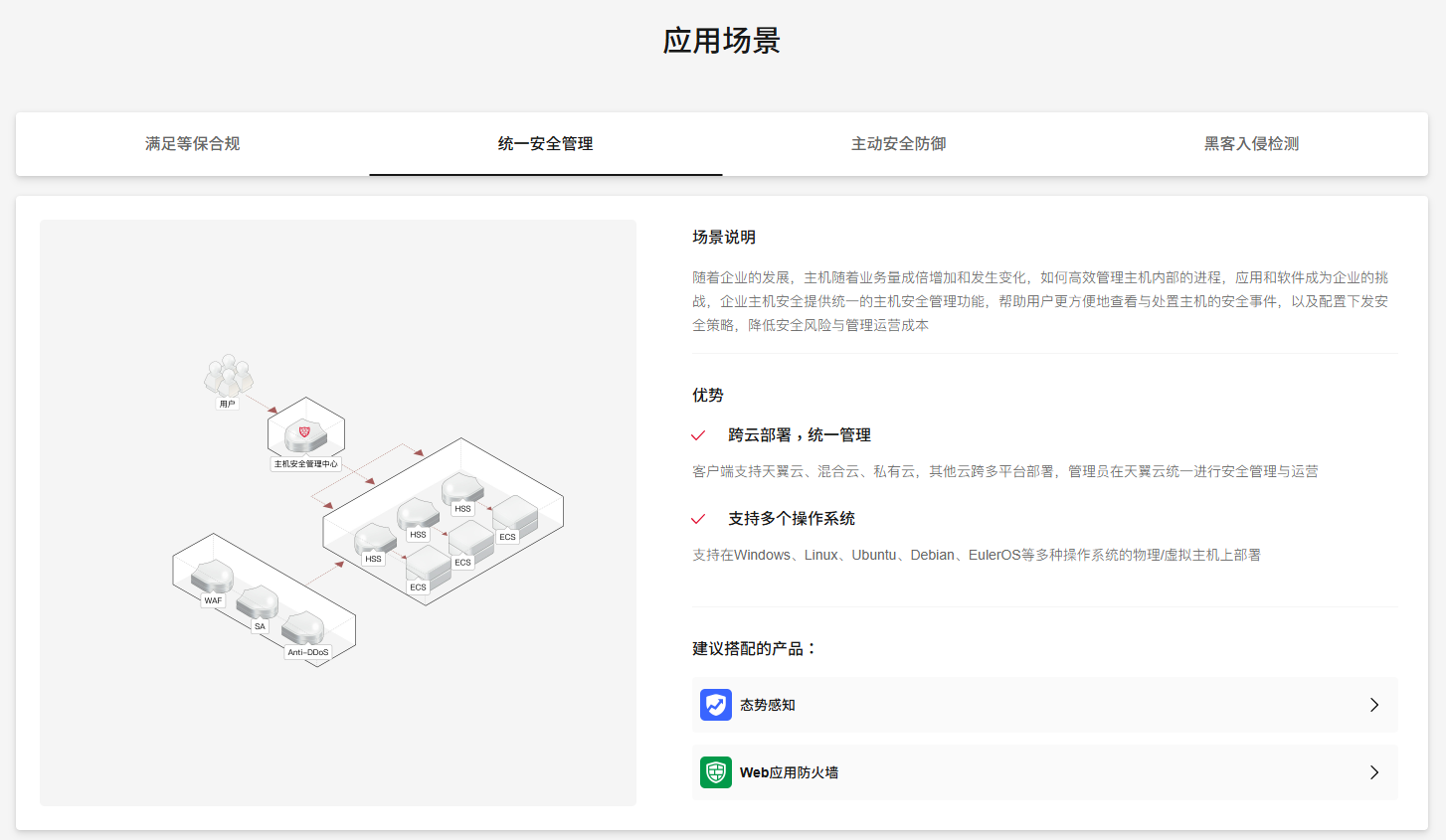The width and height of the screenshot is (1446, 840).
Task: Select the 统一安全管理 tab
Action: (x=545, y=144)
